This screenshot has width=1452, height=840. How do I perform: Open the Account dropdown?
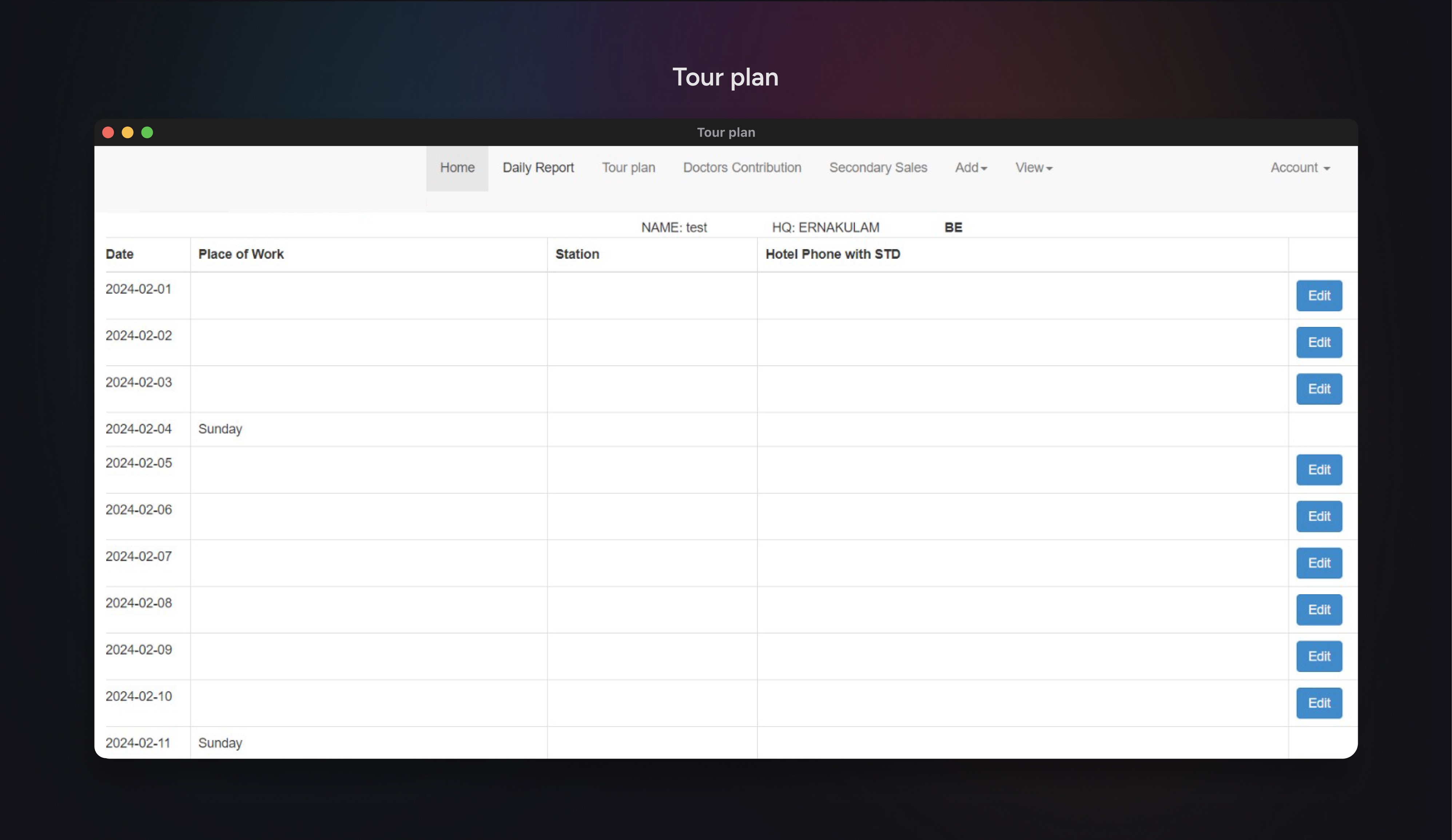(1299, 168)
